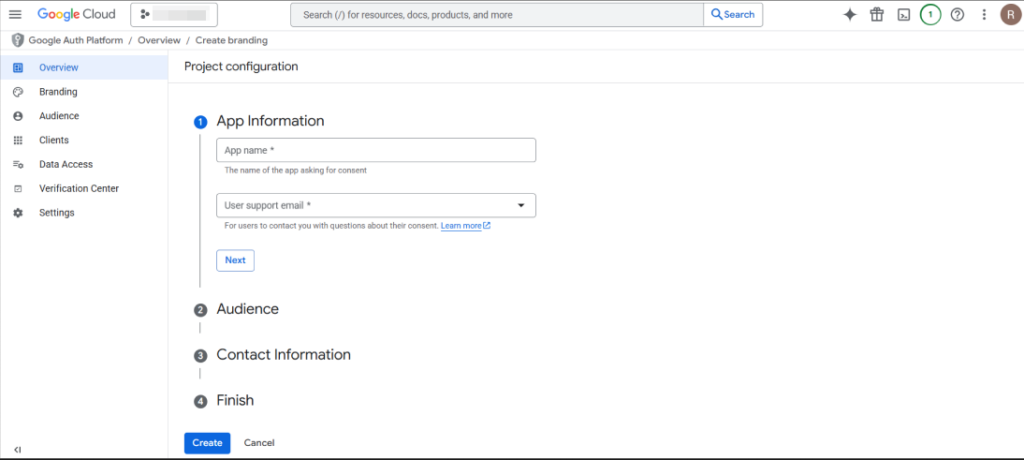Click the Cancel button
The width and height of the screenshot is (1024, 460).
pyautogui.click(x=259, y=443)
